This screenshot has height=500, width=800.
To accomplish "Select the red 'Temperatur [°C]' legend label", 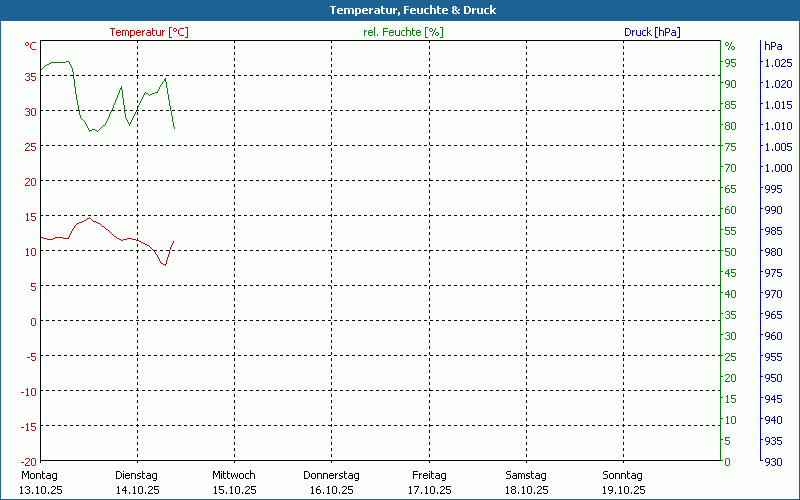I will click(149, 32).
